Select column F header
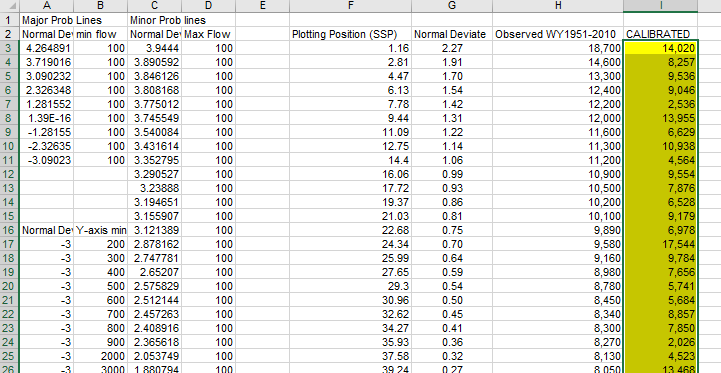Screen dimensions: 721x373 pos(350,6)
